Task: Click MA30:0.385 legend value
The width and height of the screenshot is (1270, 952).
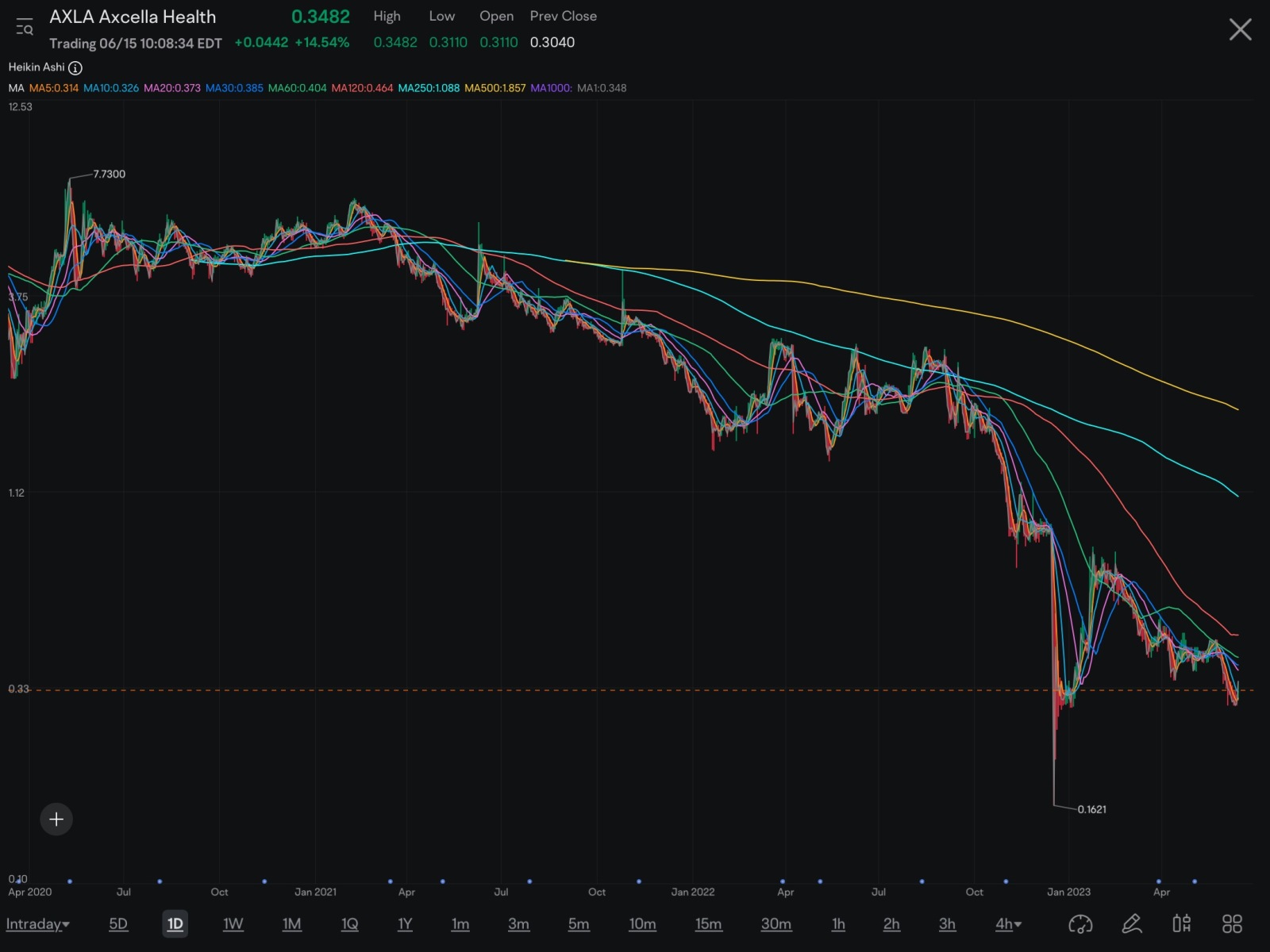Action: point(234,88)
